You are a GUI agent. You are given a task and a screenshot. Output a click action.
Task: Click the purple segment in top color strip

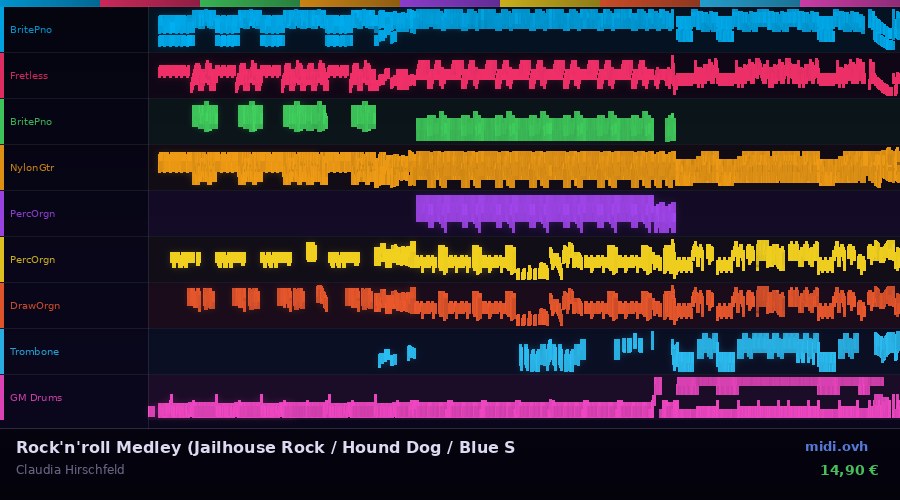click(x=449, y=3)
